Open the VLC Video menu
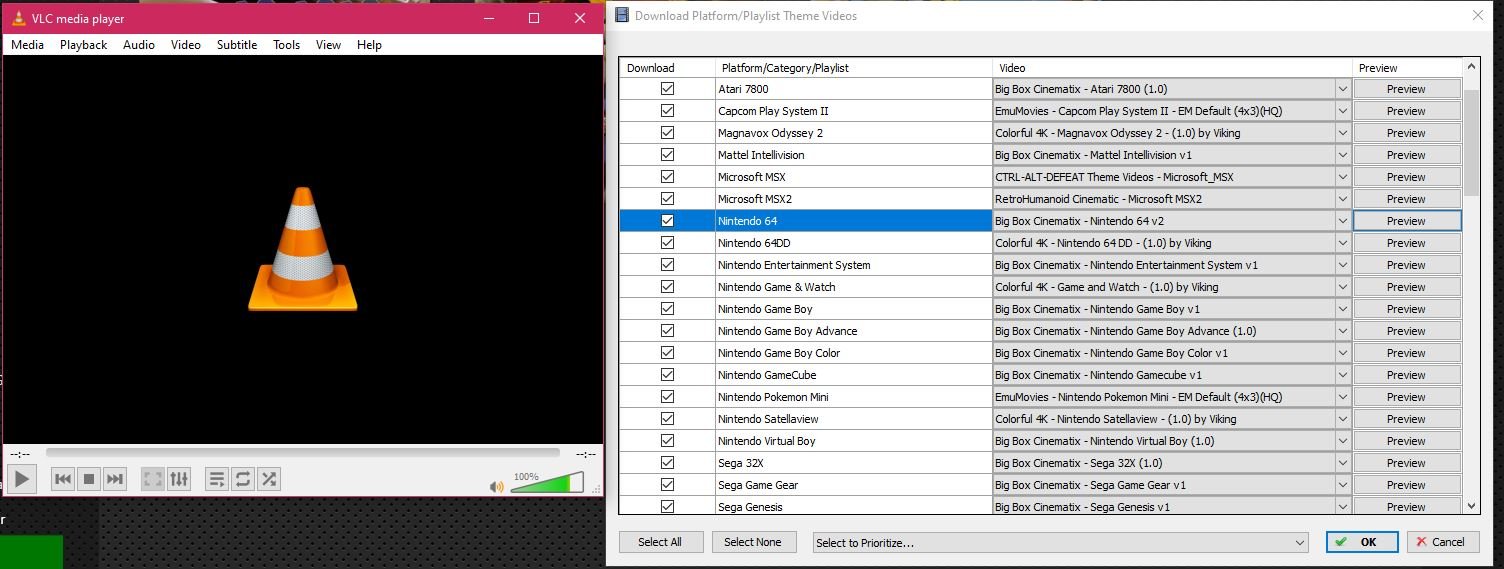This screenshot has height=569, width=1504. pyautogui.click(x=186, y=45)
